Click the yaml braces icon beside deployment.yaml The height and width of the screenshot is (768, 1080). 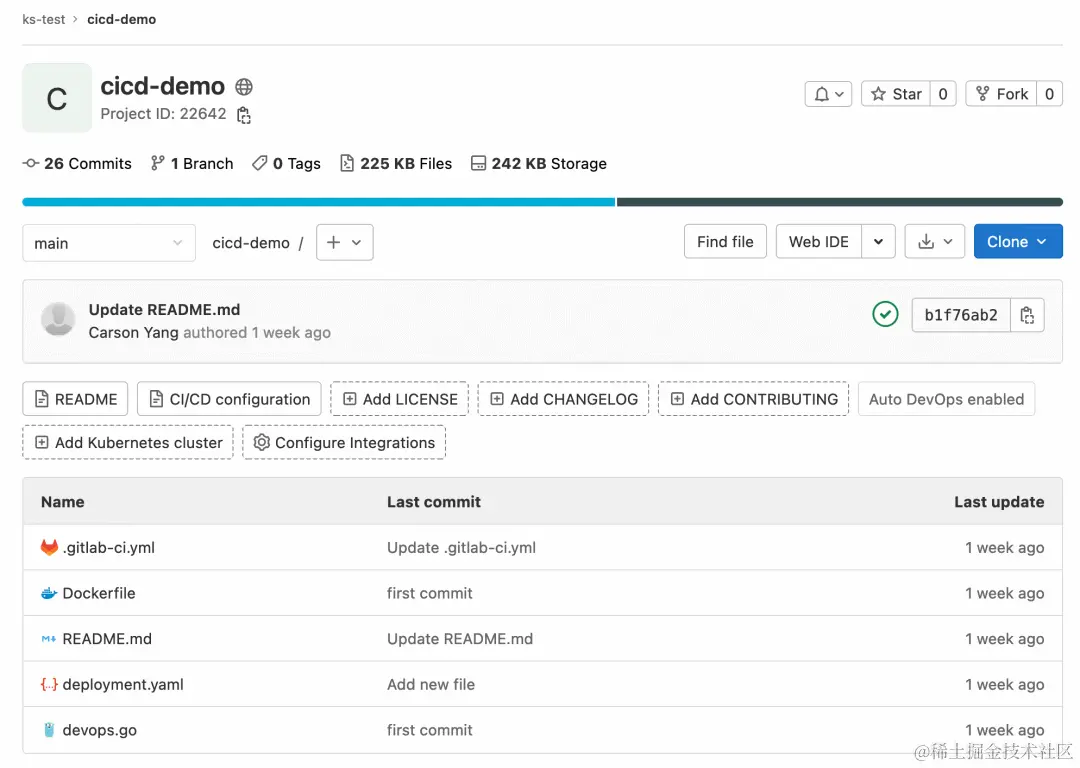(49, 685)
